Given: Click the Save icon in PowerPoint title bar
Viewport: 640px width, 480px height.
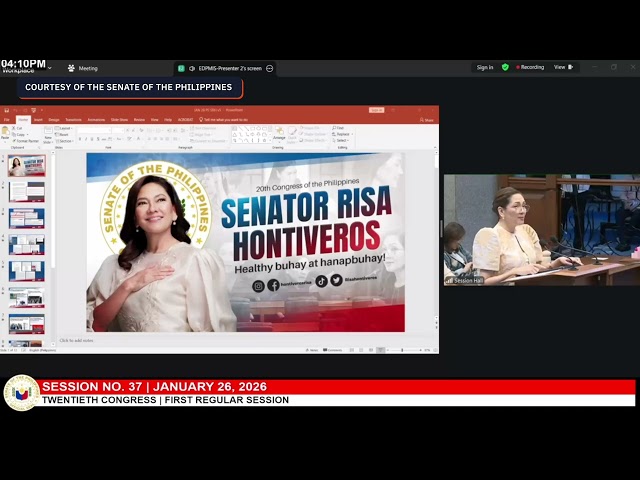Looking at the screenshot, I should coord(7,110).
